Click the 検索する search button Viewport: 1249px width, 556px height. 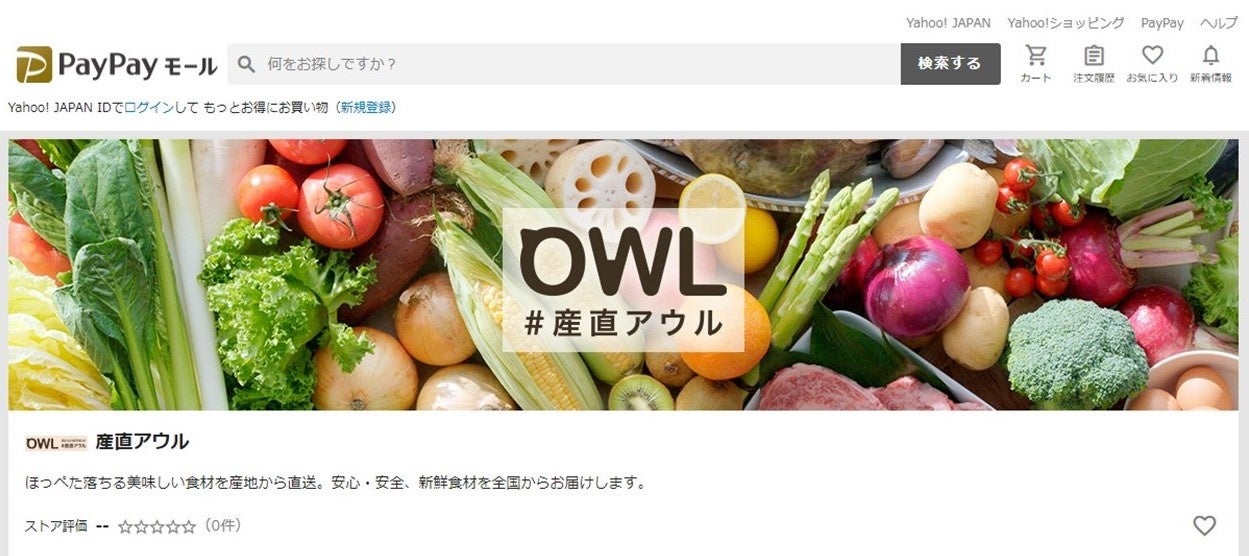coord(950,64)
